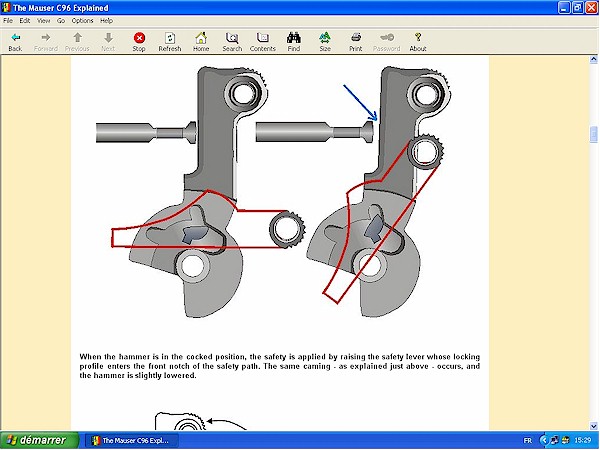Click the paragraph about the cocked hammer
600x450 pixels.
click(279, 366)
